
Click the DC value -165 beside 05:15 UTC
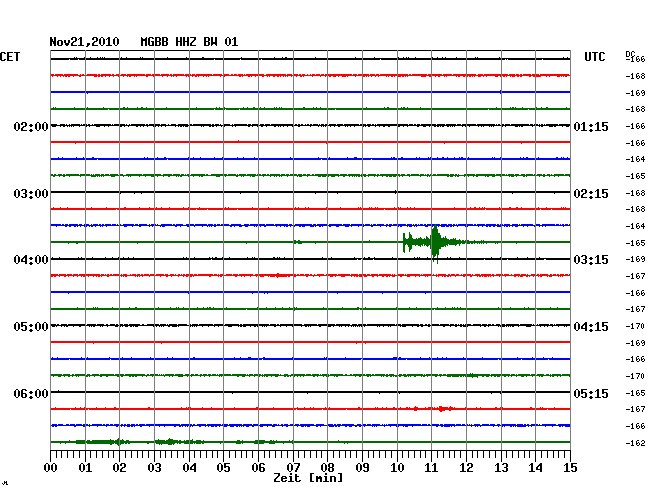pos(635,393)
